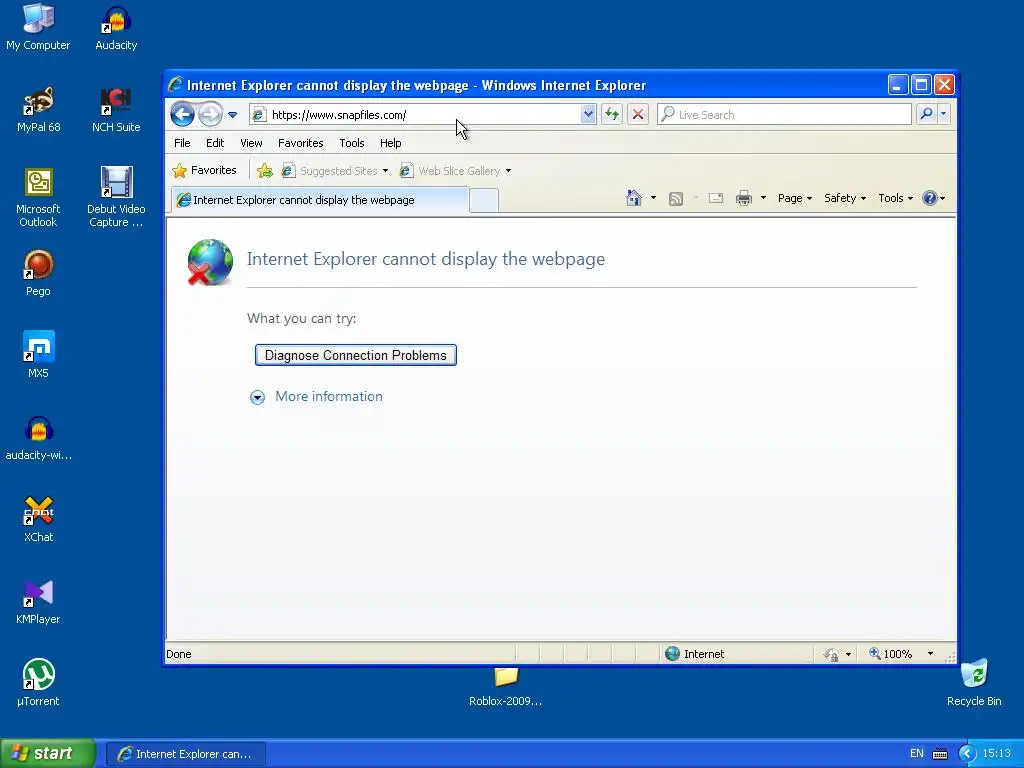The height and width of the screenshot is (768, 1024).
Task: Expand More information section
Action: 317,396
